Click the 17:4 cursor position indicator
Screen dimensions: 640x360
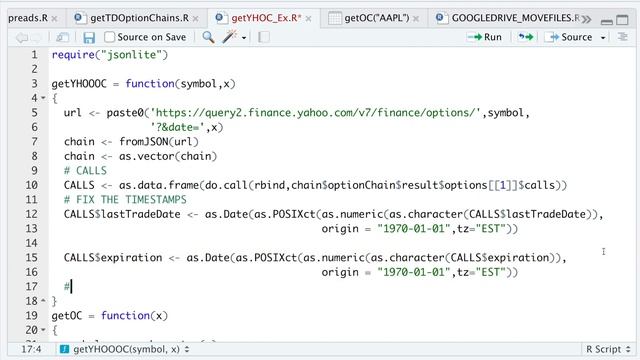point(31,349)
